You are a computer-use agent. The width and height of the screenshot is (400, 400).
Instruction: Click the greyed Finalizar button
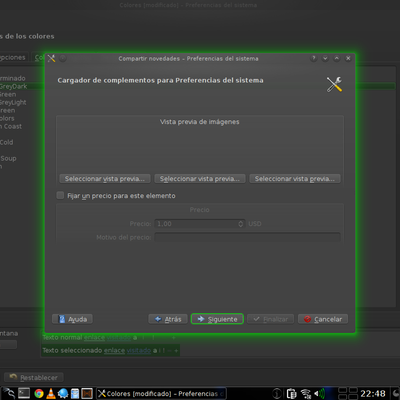[270, 319]
